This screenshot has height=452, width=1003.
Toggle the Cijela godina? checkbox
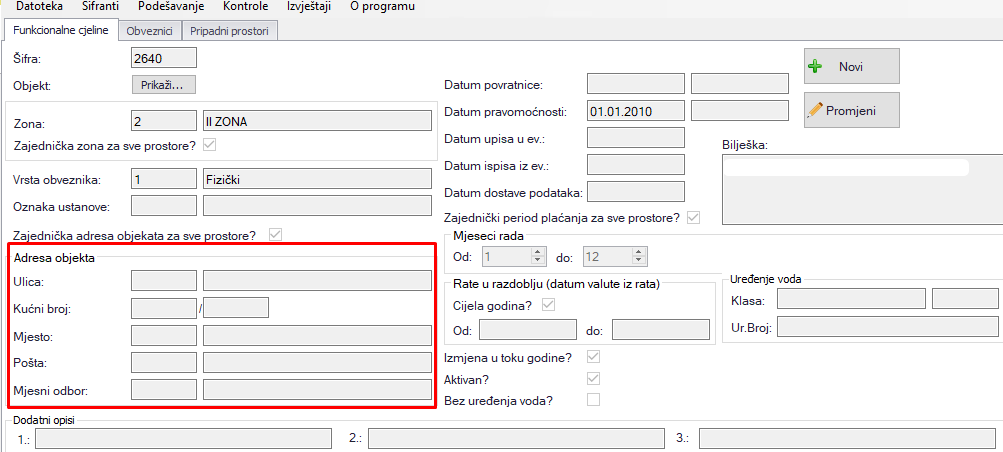pos(547,305)
